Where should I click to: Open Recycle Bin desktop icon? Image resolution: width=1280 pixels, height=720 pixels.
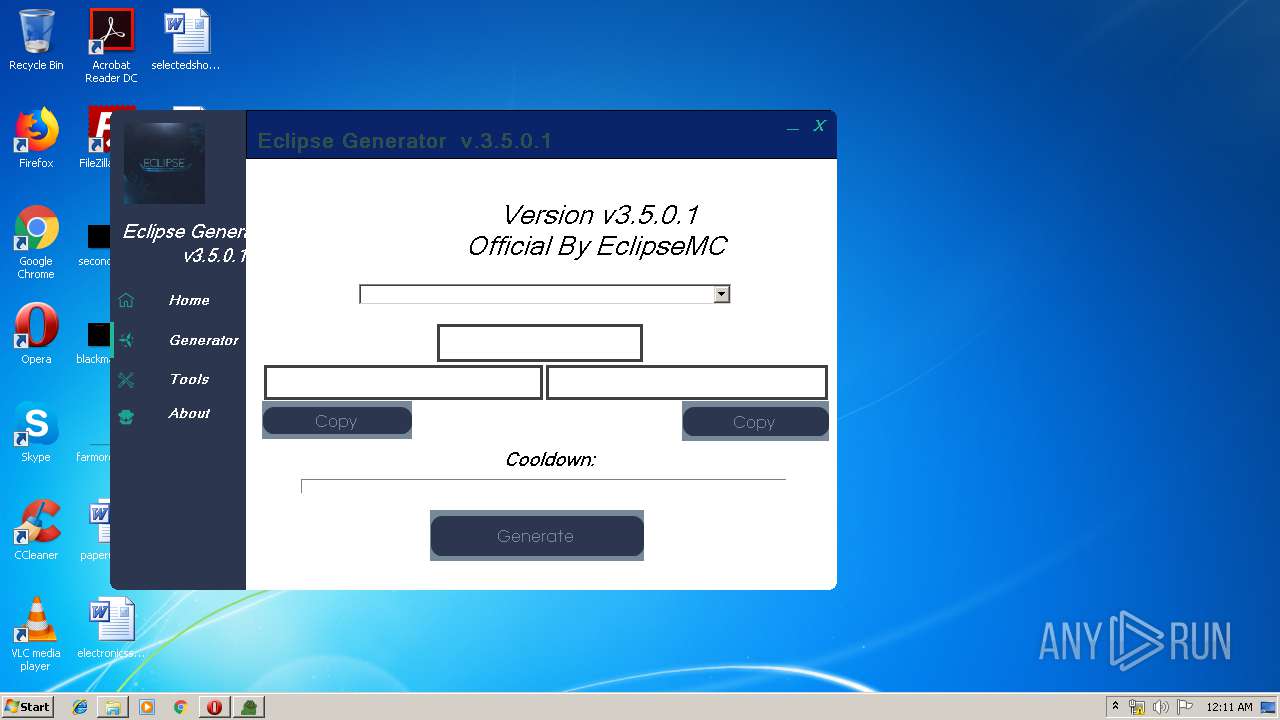36,40
